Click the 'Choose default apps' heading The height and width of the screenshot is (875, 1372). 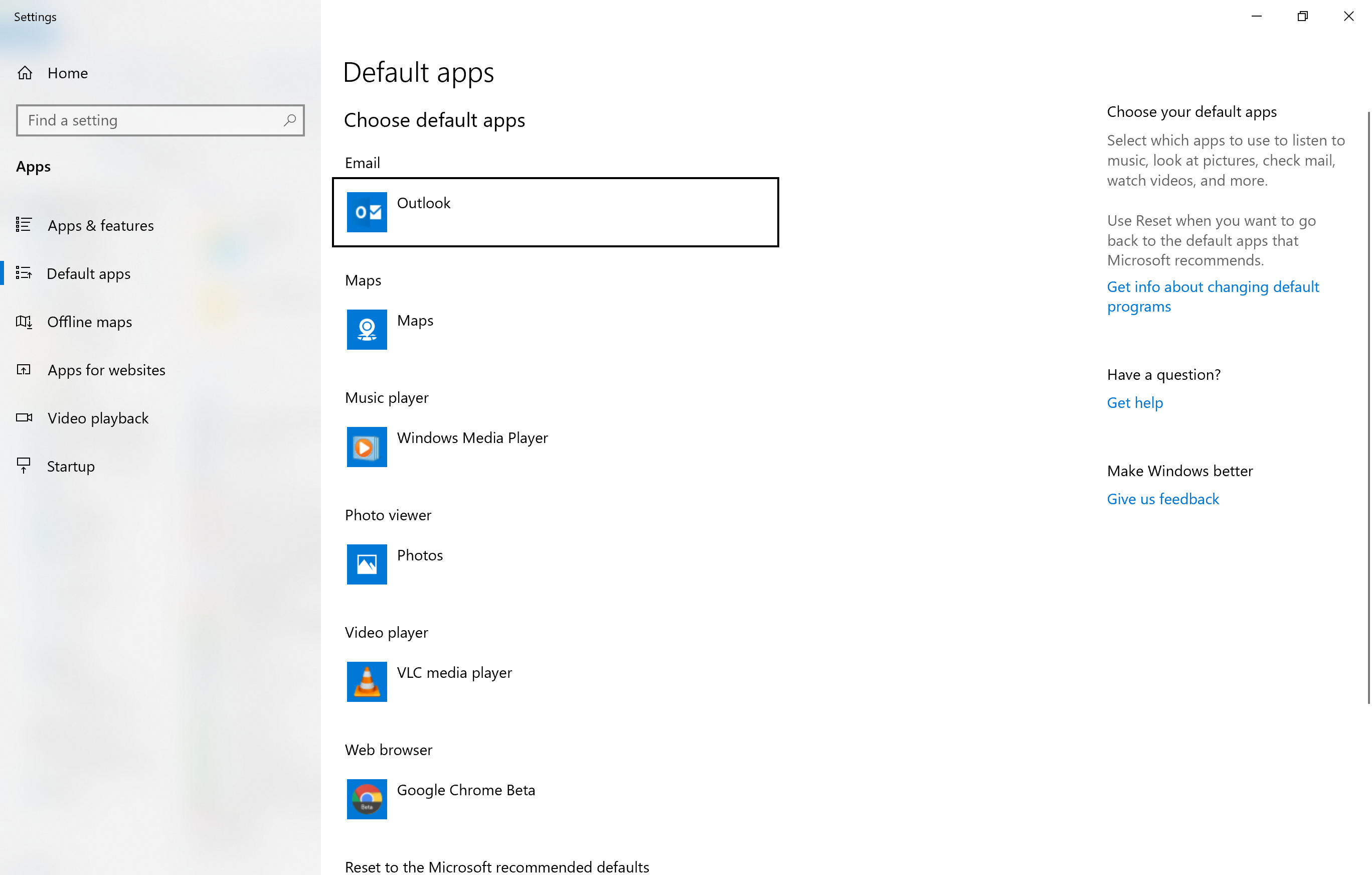pyautogui.click(x=434, y=120)
